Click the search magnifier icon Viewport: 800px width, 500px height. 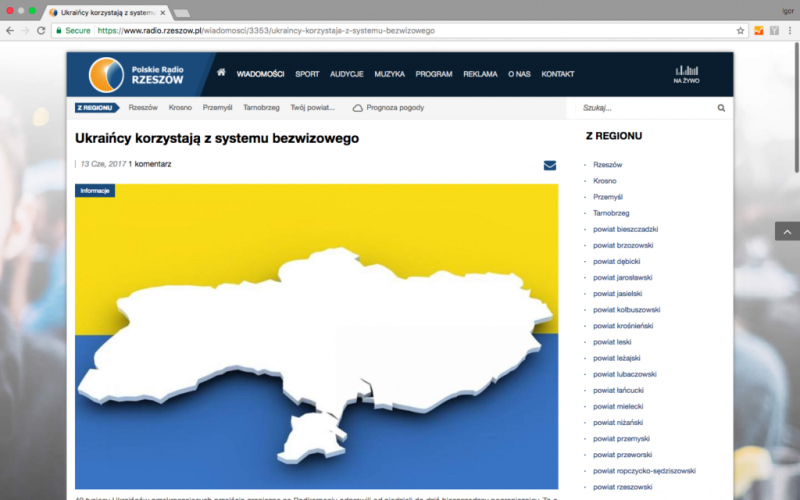tap(721, 108)
